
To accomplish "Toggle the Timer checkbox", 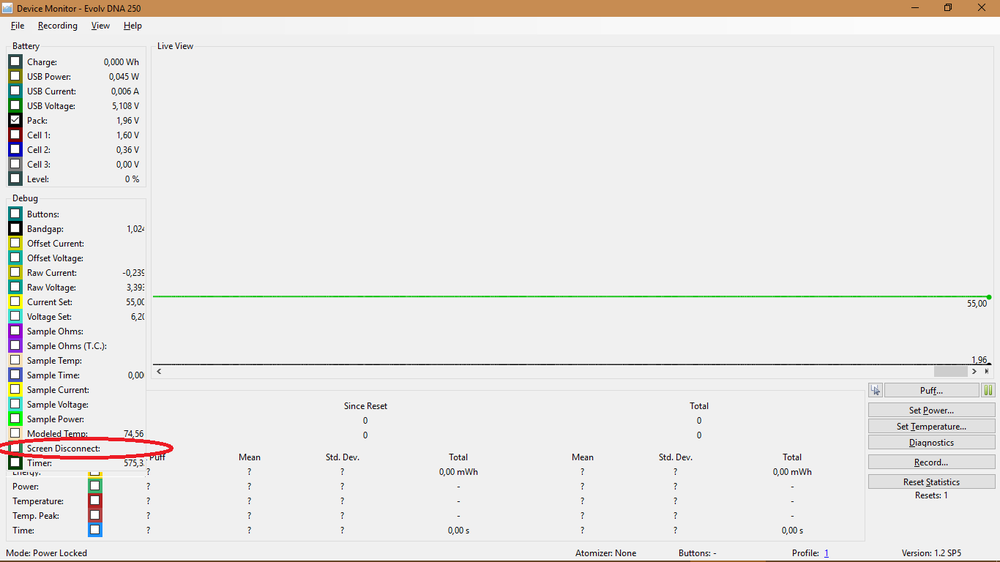I will tap(15, 463).
